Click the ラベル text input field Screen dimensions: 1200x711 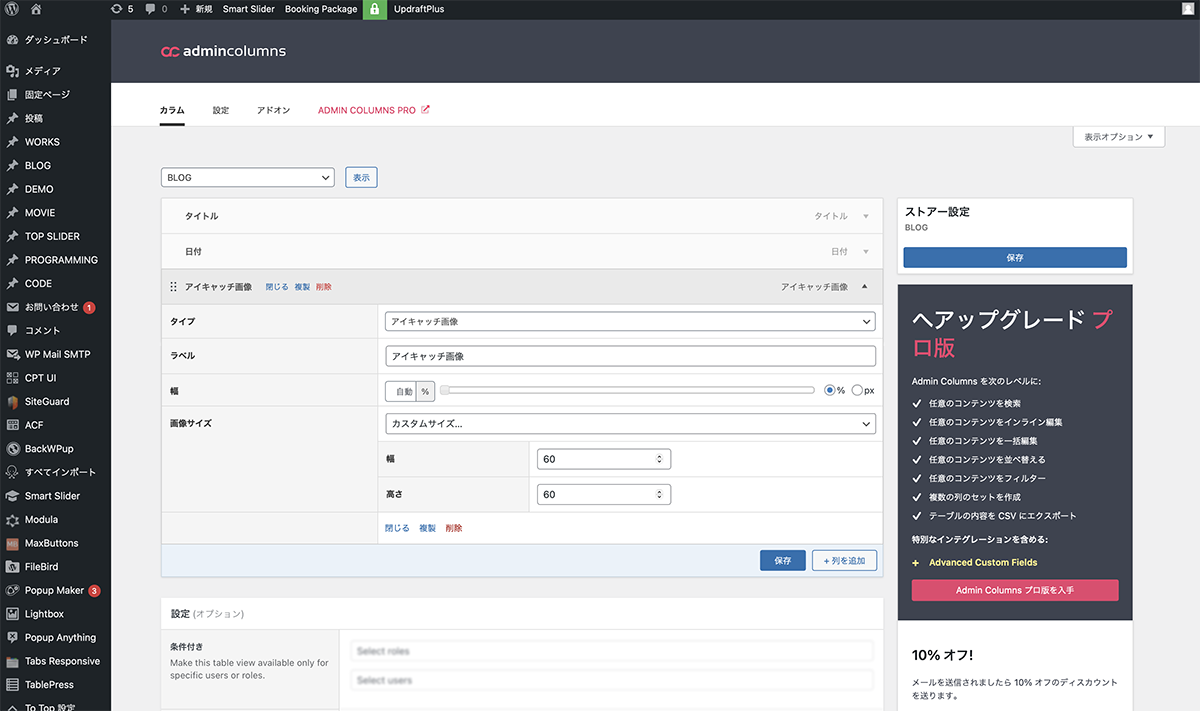630,356
